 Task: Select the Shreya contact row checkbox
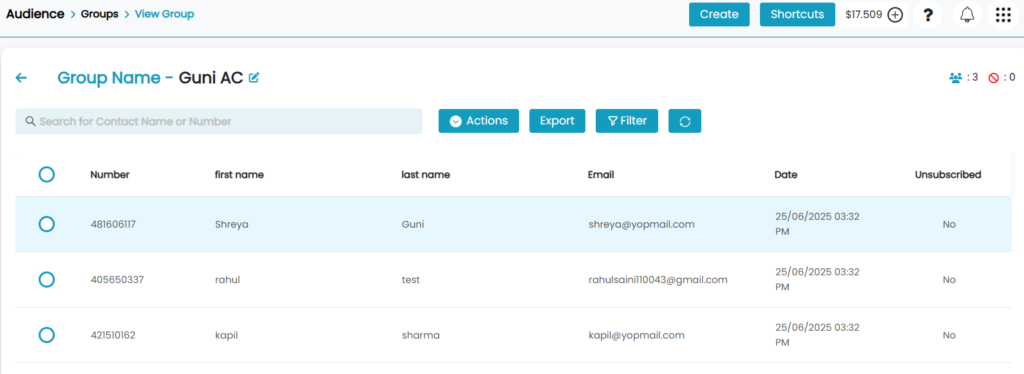coord(46,224)
